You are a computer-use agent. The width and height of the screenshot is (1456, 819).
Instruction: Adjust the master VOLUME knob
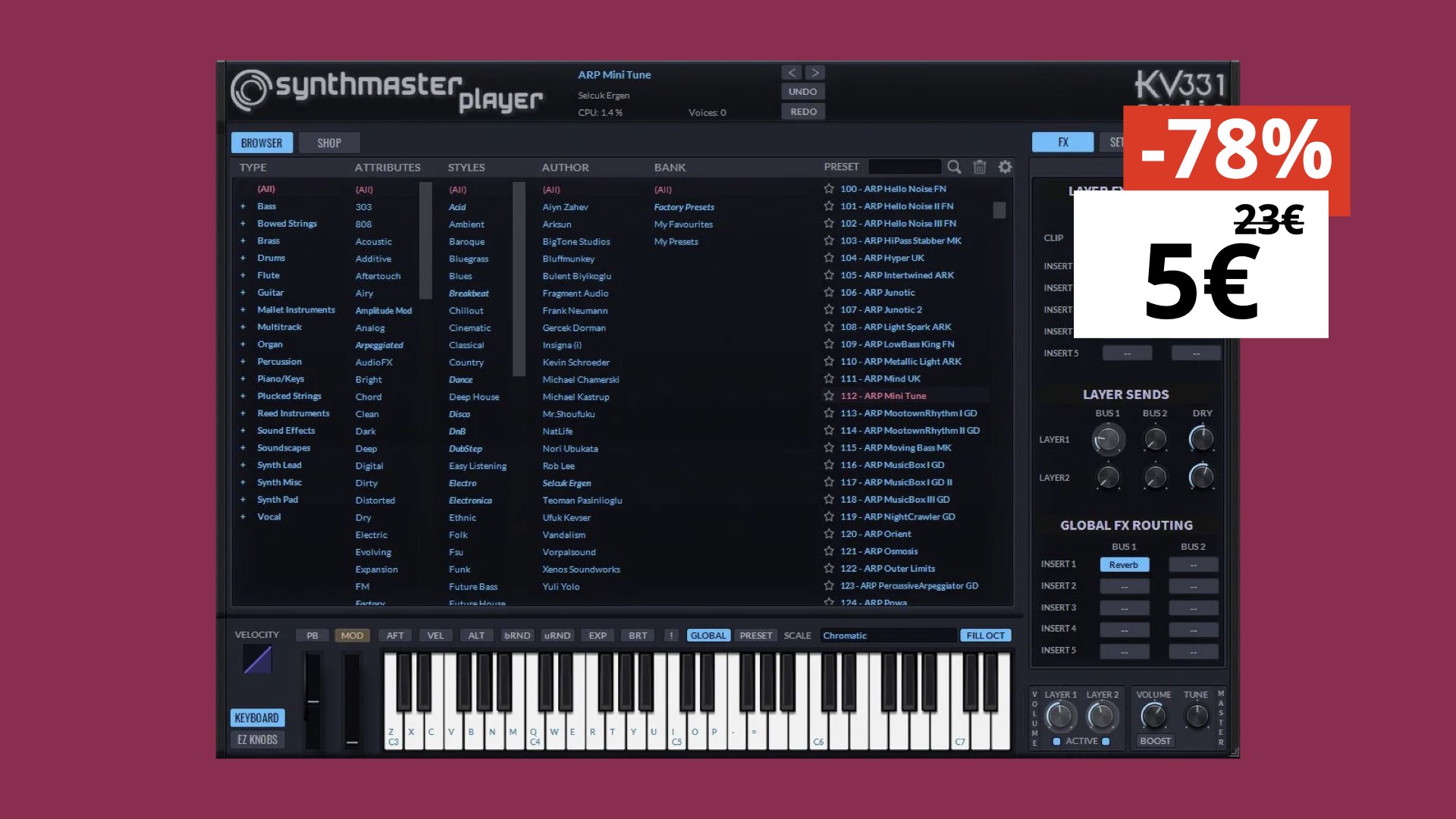[x=1153, y=715]
